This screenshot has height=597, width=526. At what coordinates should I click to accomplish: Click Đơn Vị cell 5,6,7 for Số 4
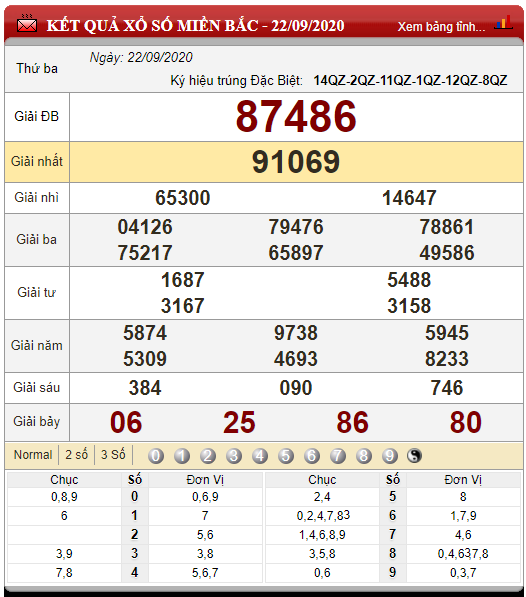click(x=205, y=573)
